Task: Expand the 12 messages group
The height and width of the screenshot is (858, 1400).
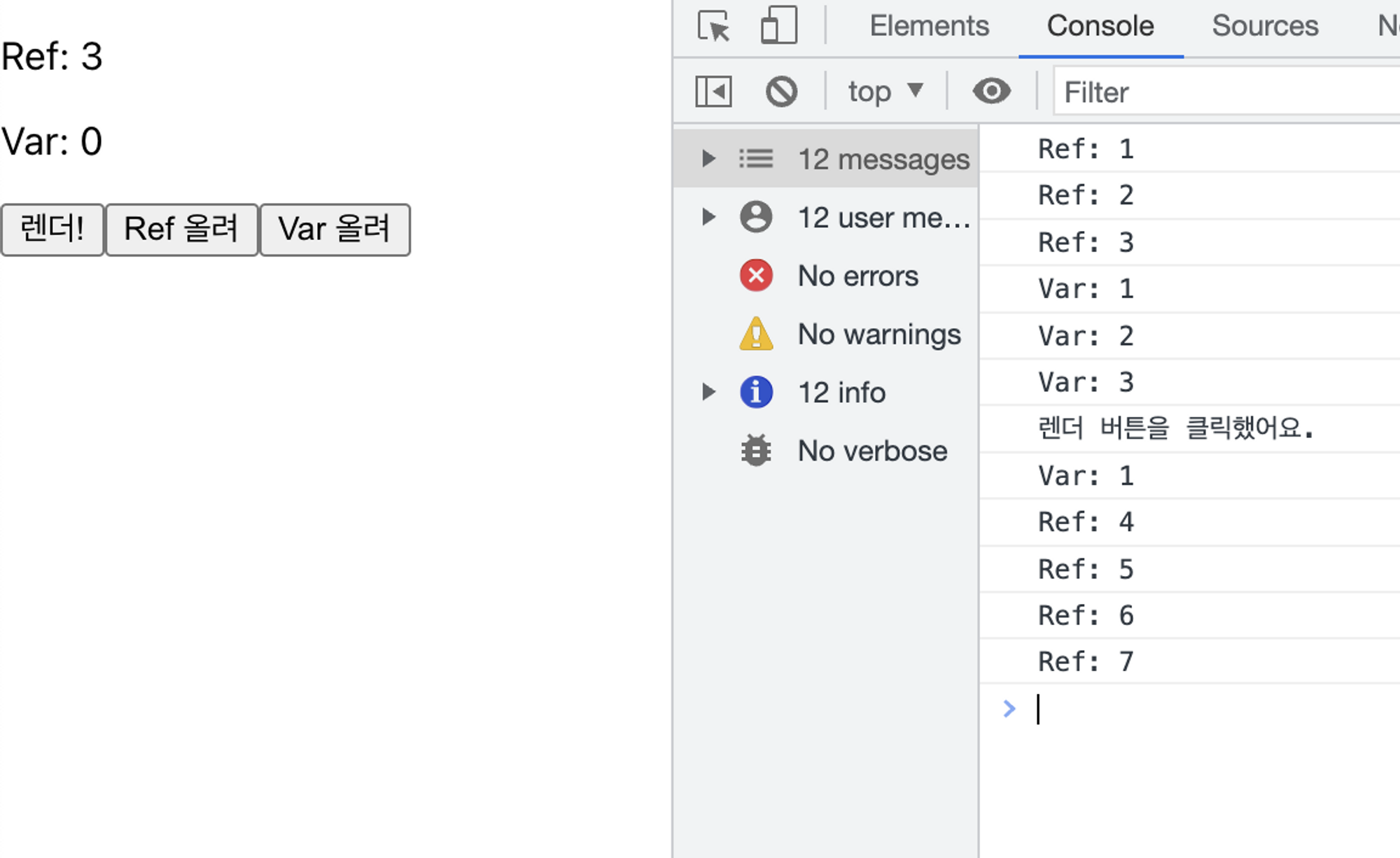Action: point(708,159)
